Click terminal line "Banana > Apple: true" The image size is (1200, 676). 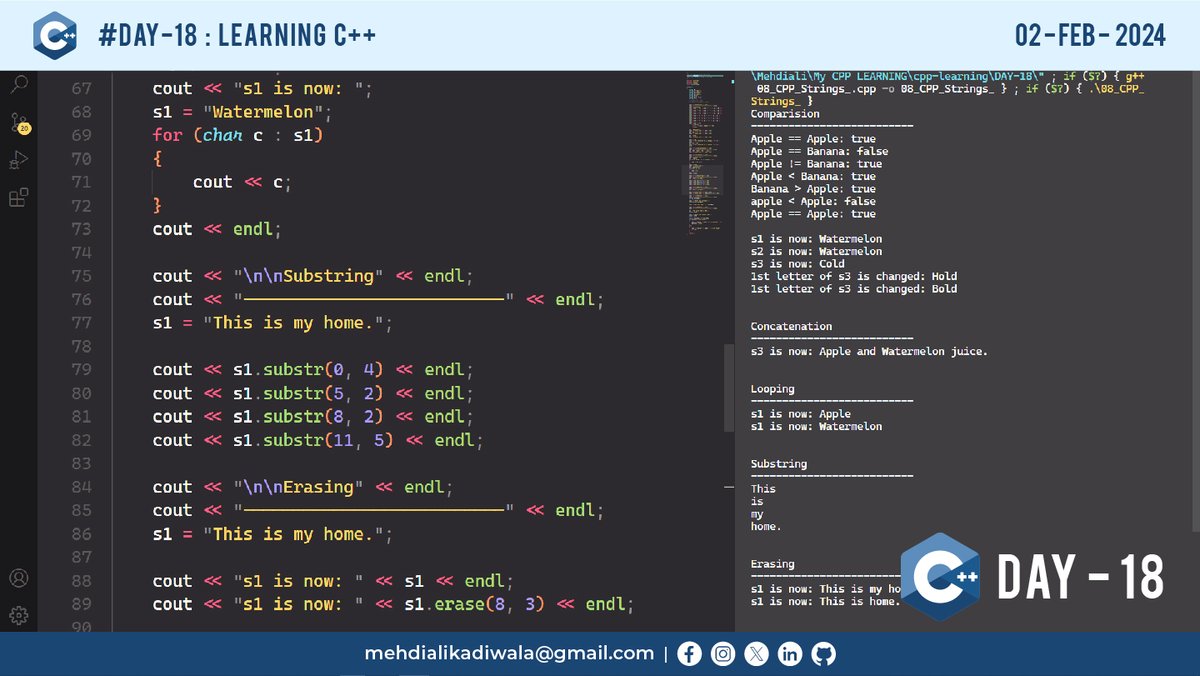tap(813, 189)
